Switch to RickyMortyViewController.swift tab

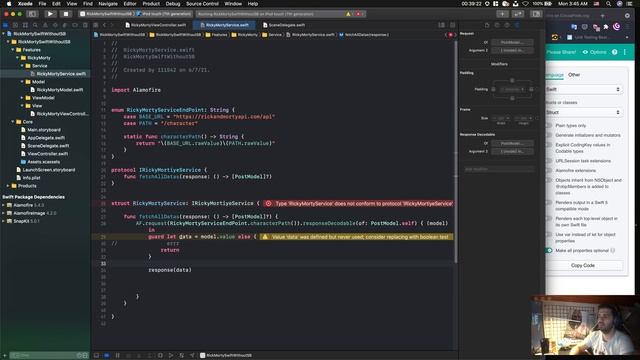(x=155, y=25)
